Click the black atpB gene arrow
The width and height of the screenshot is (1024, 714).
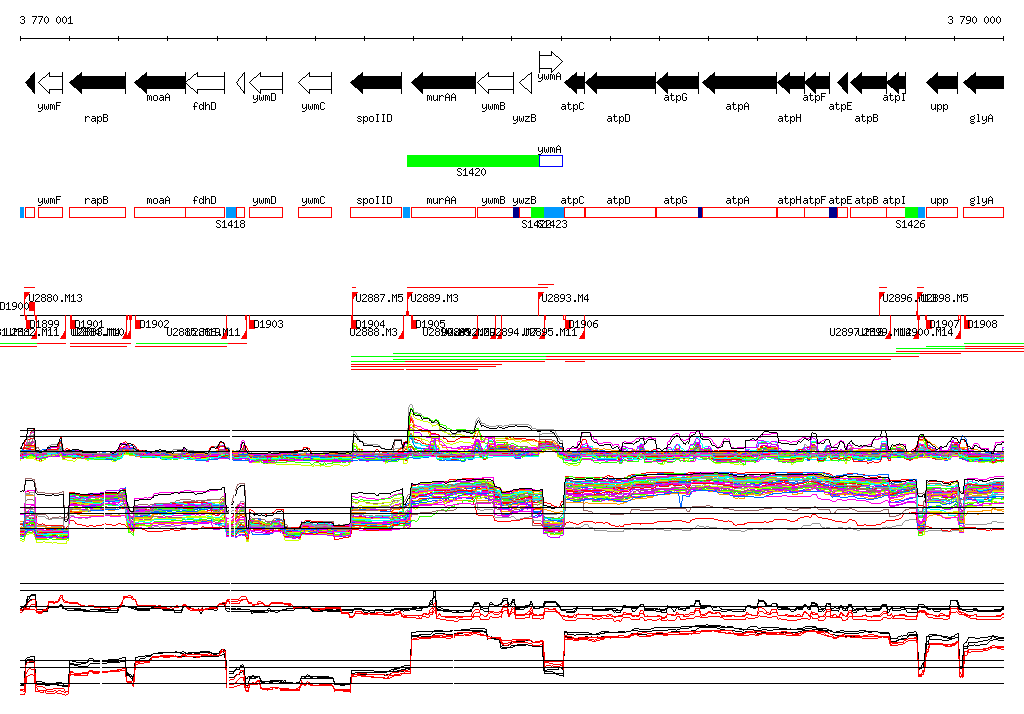point(869,83)
